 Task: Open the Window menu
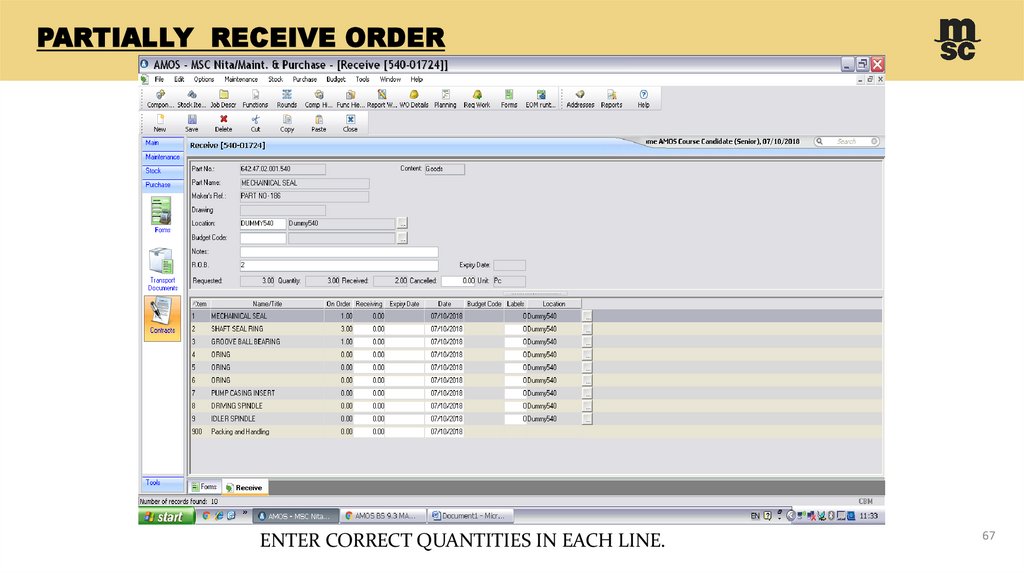(x=391, y=79)
